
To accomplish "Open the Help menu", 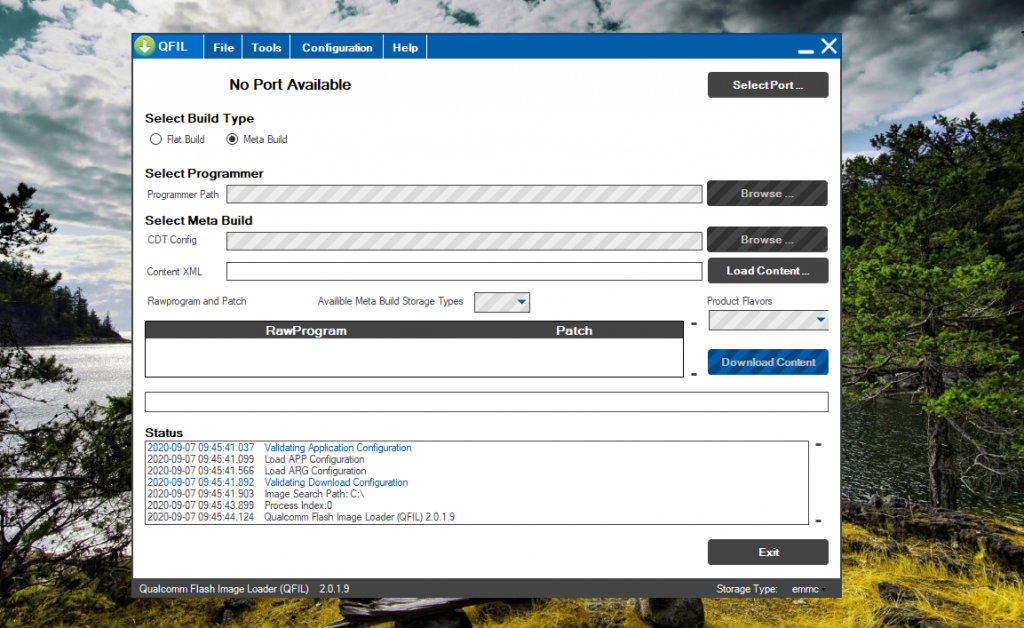I will tap(405, 48).
